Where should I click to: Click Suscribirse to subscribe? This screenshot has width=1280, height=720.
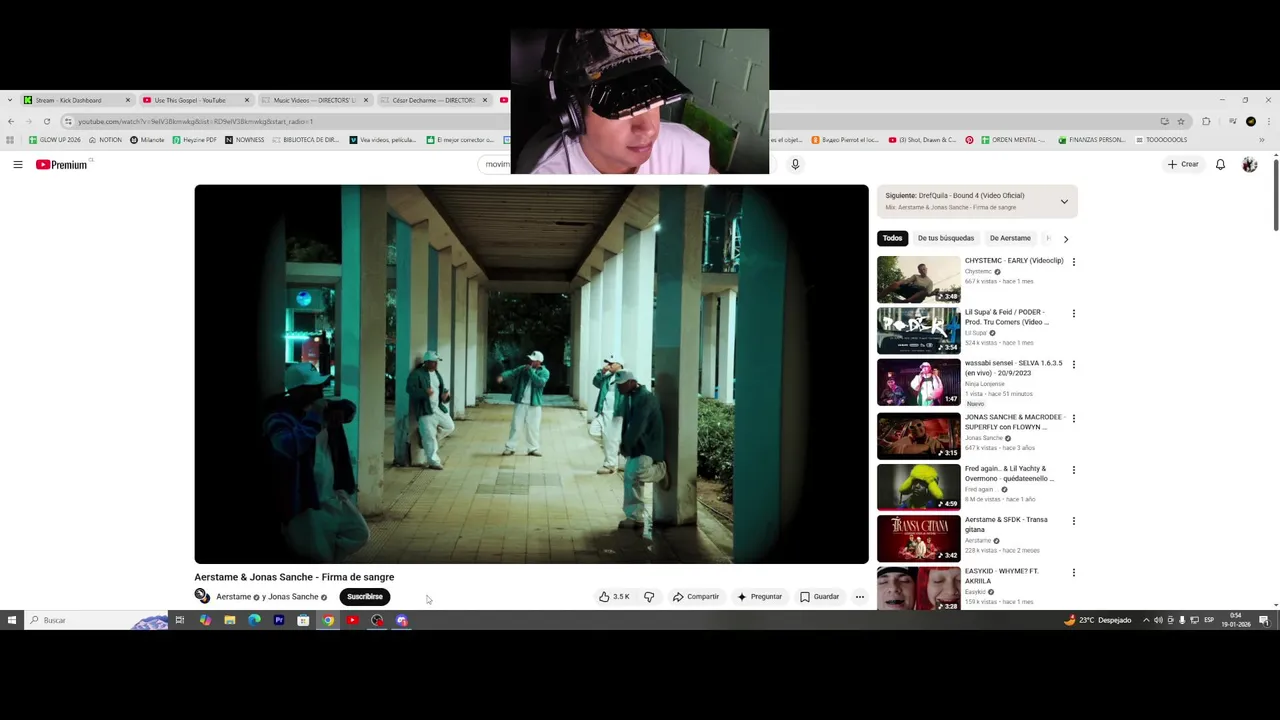coord(365,597)
